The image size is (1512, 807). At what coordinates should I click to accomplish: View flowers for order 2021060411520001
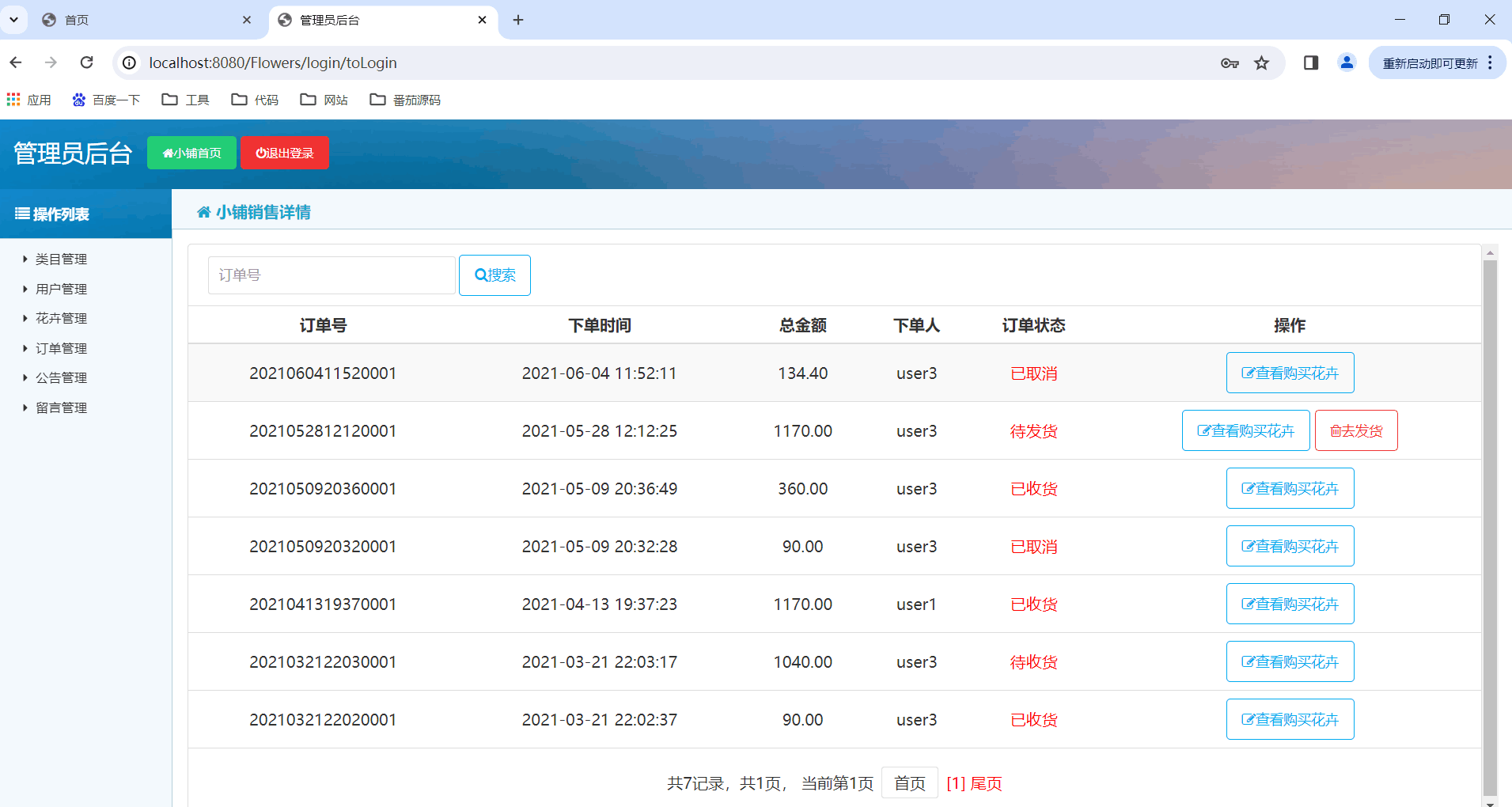1290,373
